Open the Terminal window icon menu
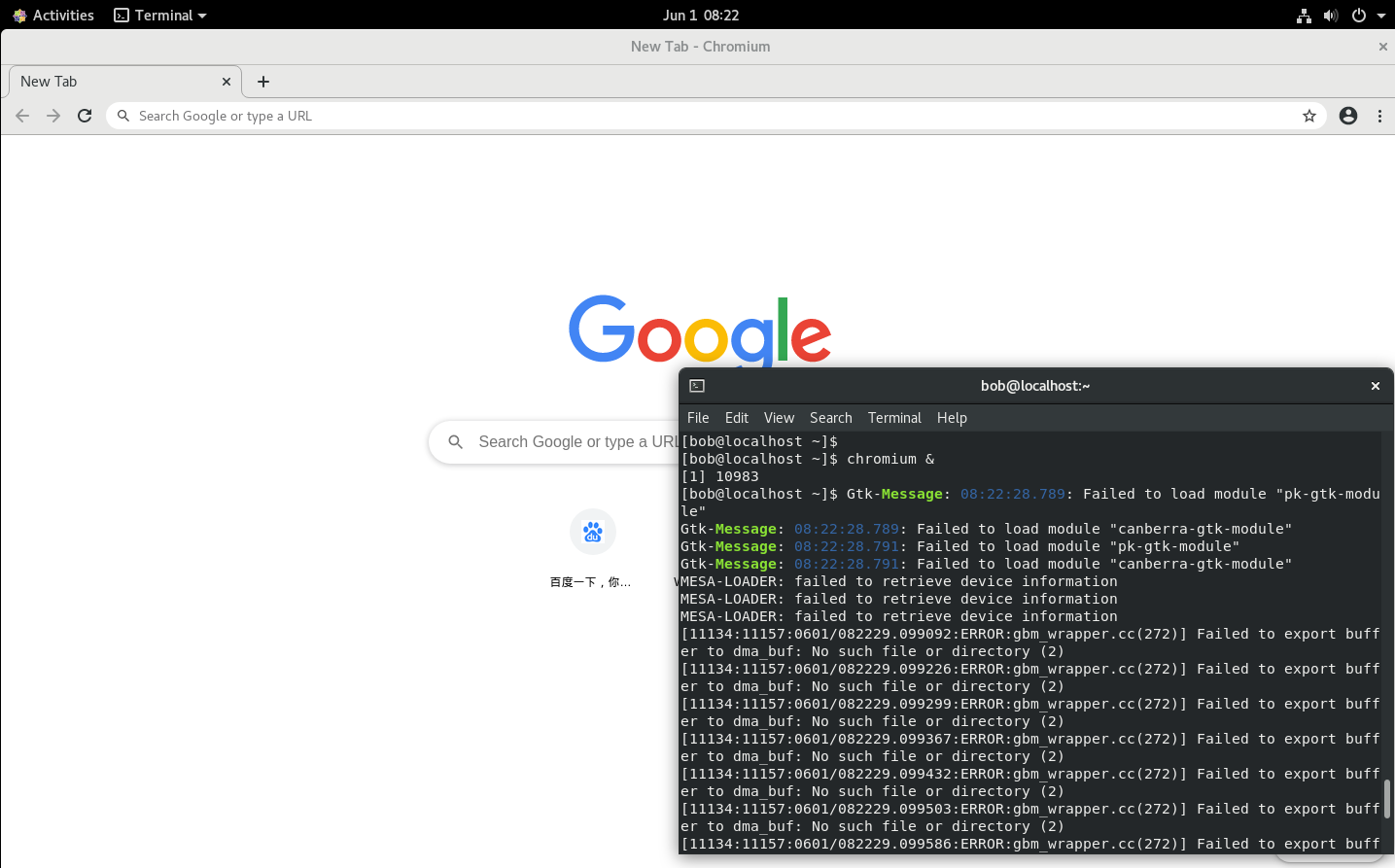The image size is (1395, 868). click(x=697, y=386)
